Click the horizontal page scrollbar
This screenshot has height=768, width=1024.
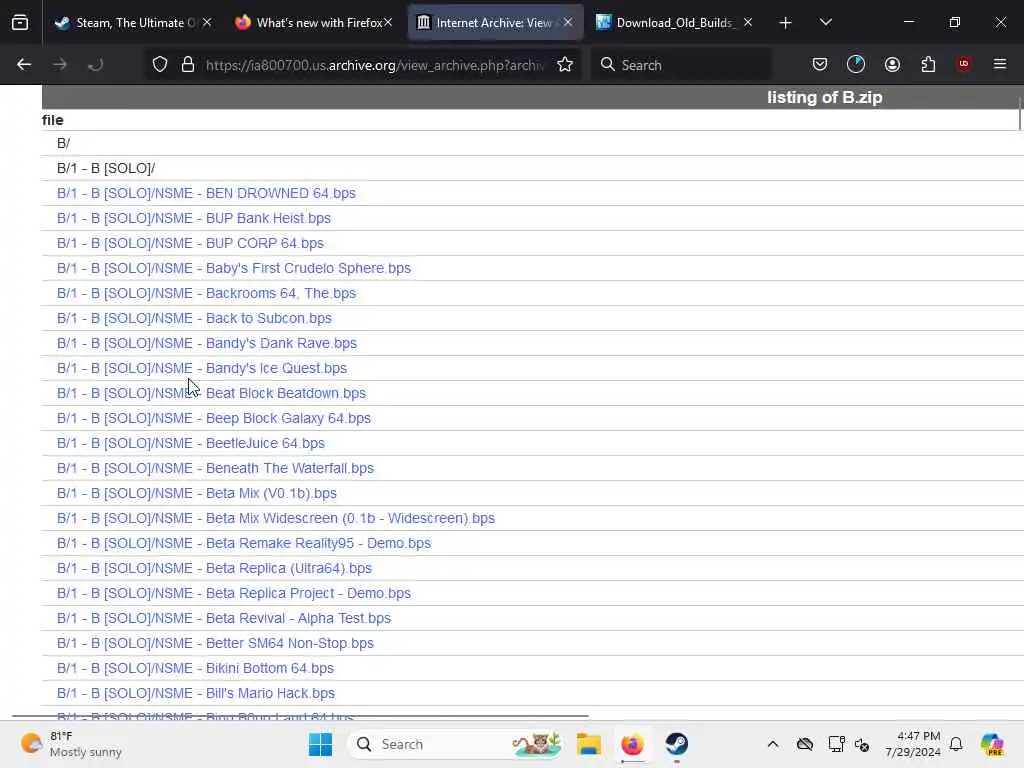(300, 716)
